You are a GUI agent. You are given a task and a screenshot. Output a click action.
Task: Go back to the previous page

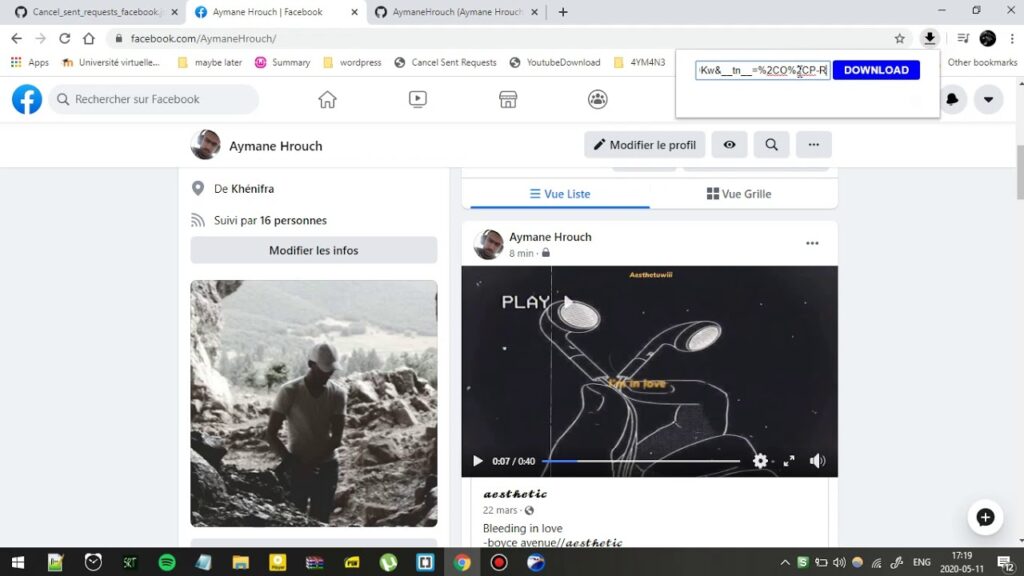(17, 39)
